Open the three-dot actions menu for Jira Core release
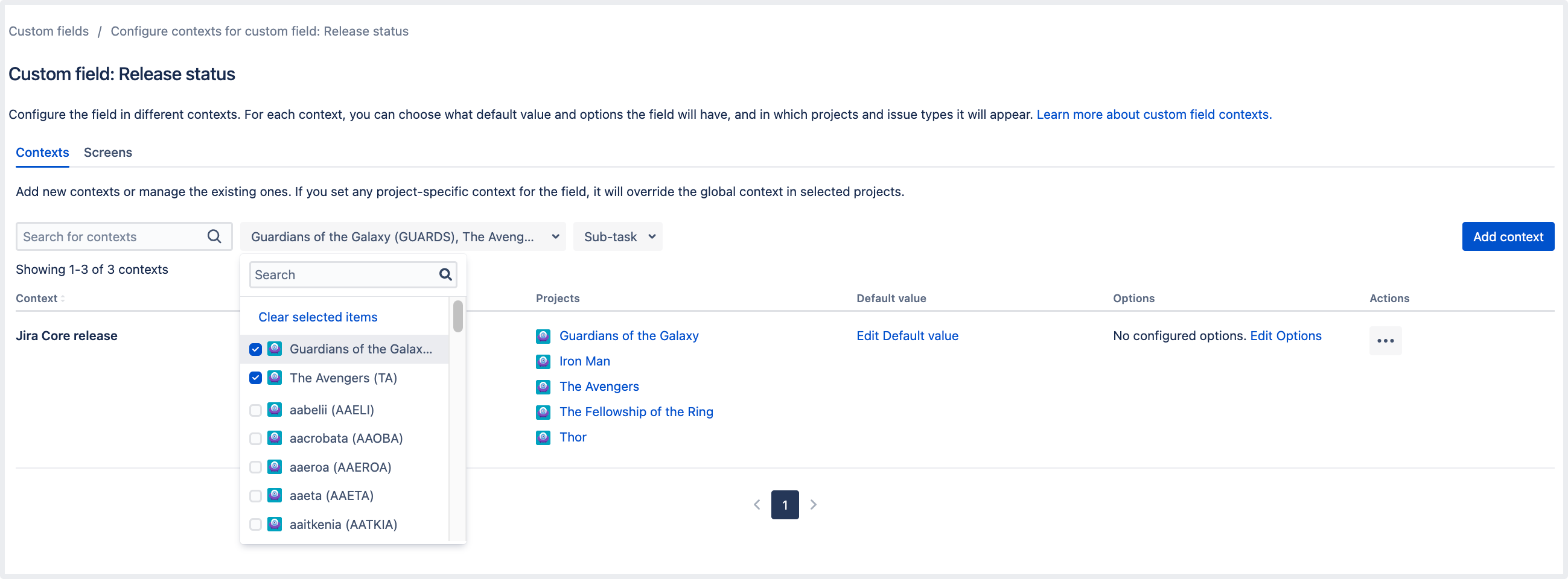This screenshot has height=579, width=1568. 1385,341
